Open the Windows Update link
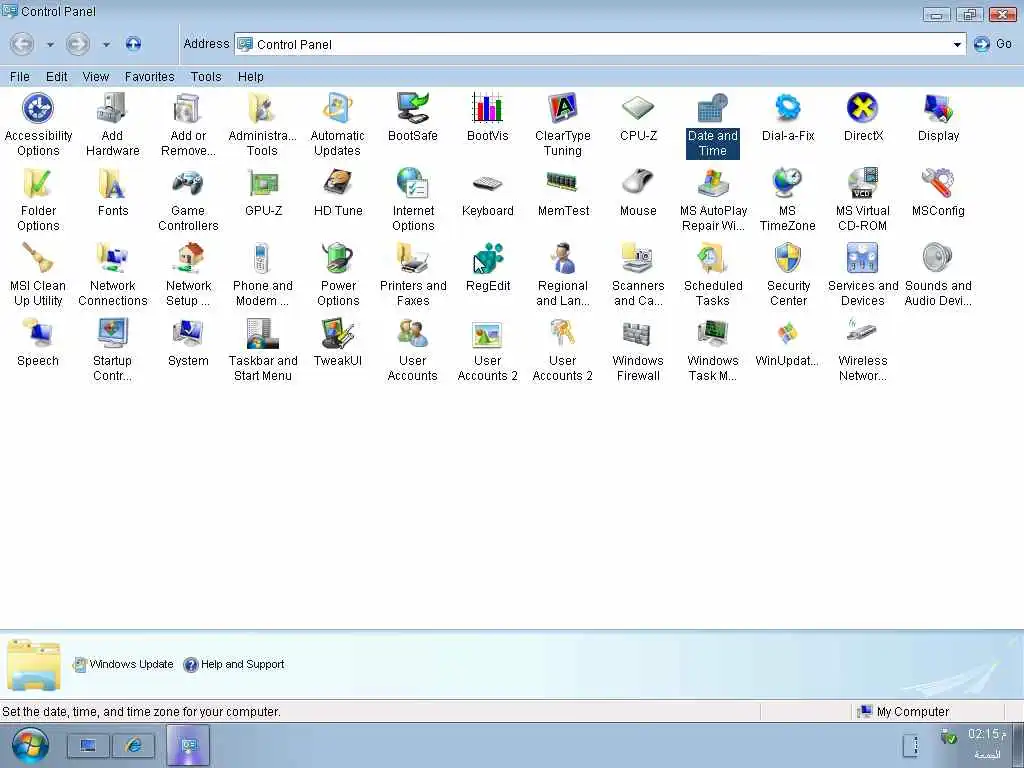The height and width of the screenshot is (768, 1024). [x=123, y=665]
